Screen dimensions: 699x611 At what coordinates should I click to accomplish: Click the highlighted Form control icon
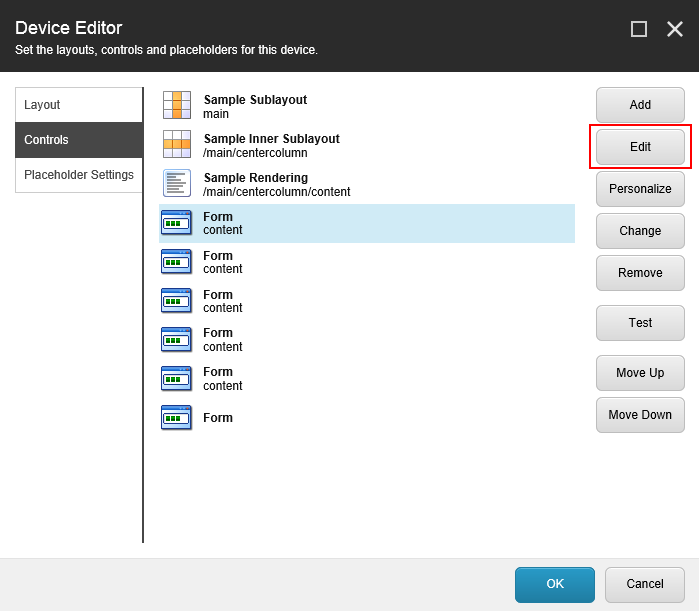177,223
